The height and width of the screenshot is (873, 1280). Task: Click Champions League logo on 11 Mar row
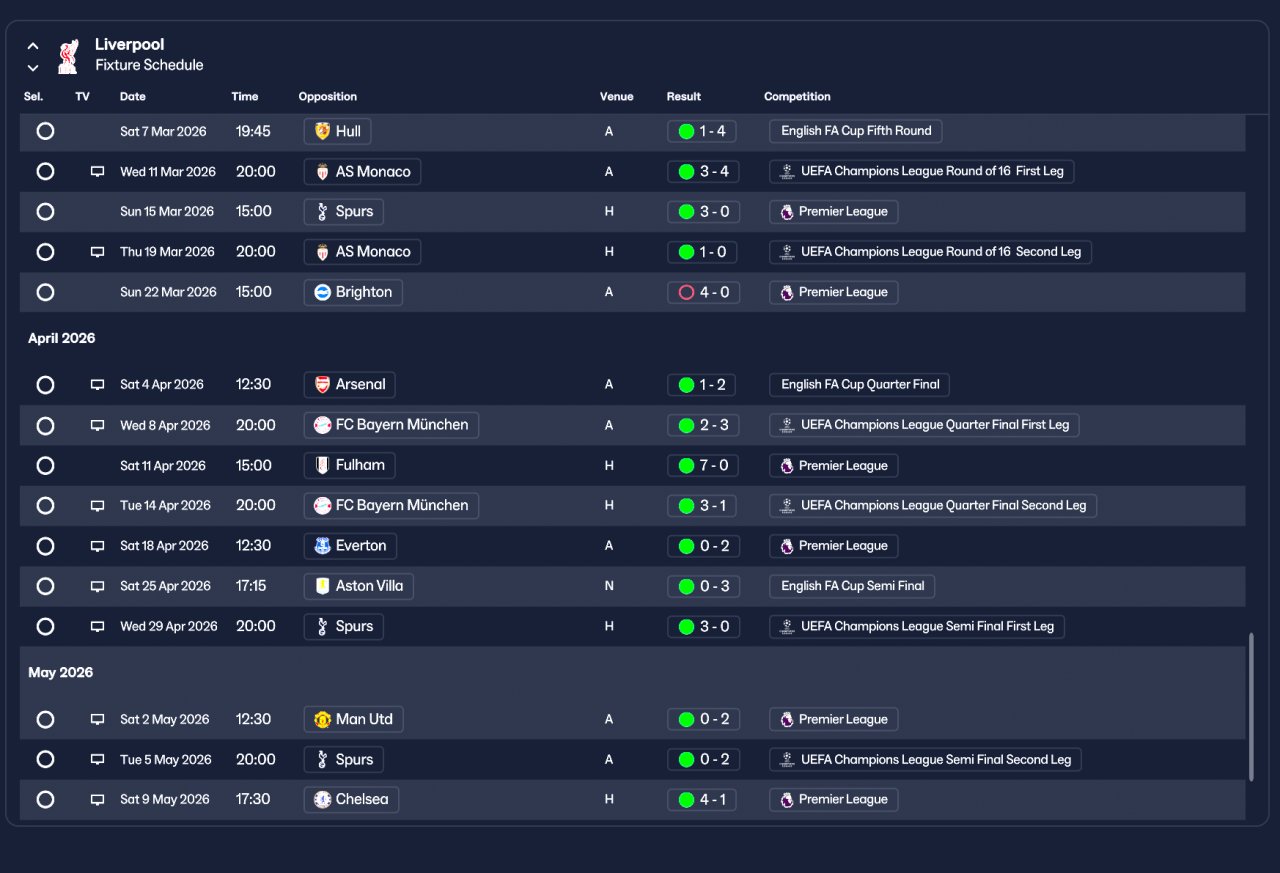point(787,172)
